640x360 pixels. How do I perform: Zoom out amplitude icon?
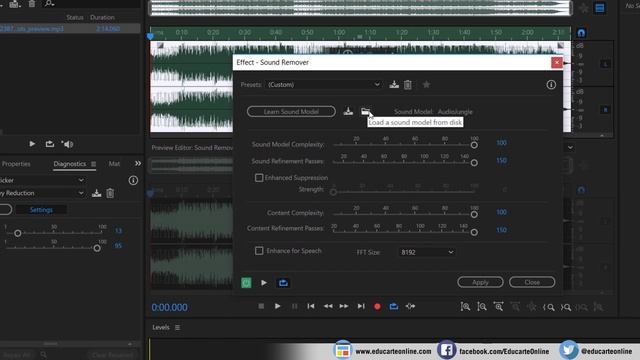click(x=482, y=307)
